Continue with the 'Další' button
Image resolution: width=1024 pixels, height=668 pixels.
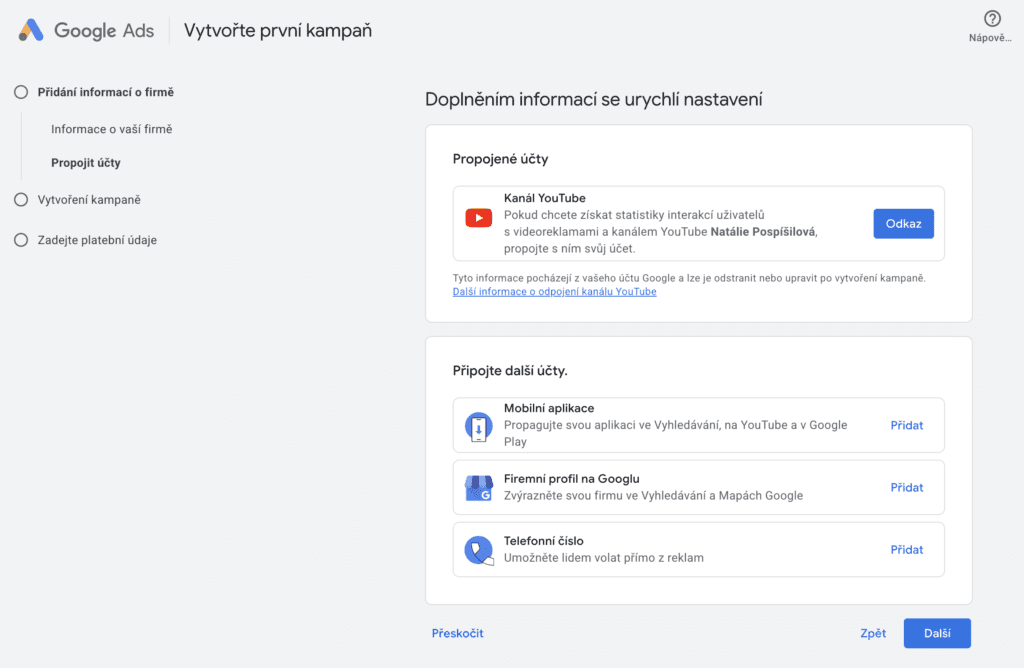click(x=936, y=634)
